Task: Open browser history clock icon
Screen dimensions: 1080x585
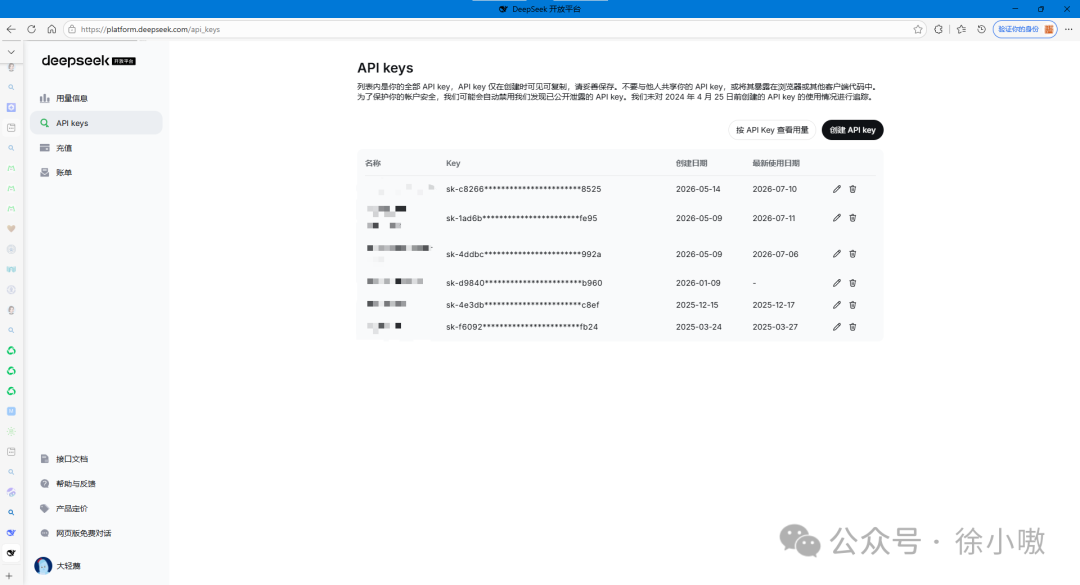Action: pos(982,29)
